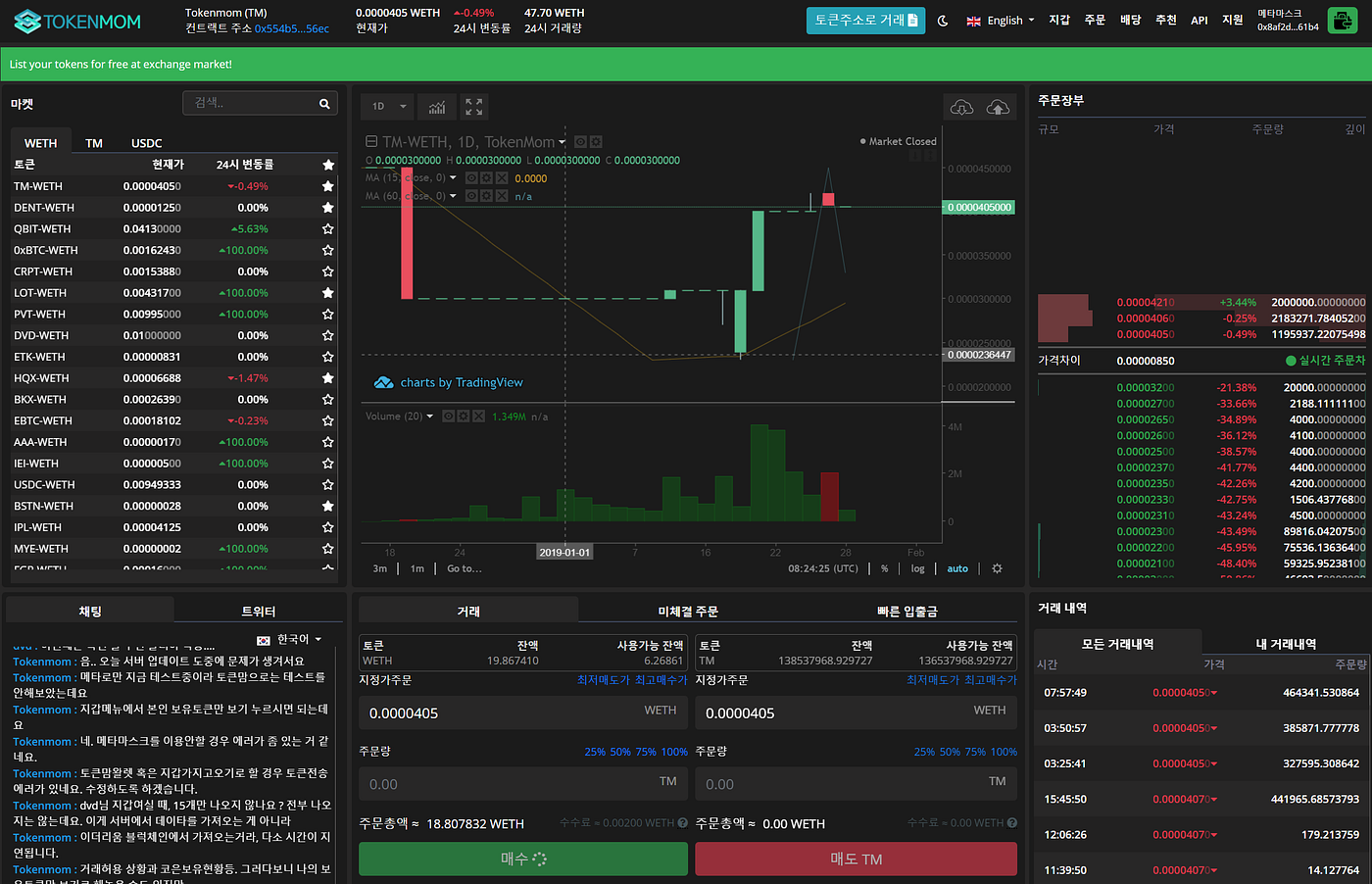Collapse the TM-WETH chart legend box
The image size is (1372, 884).
[x=371, y=142]
